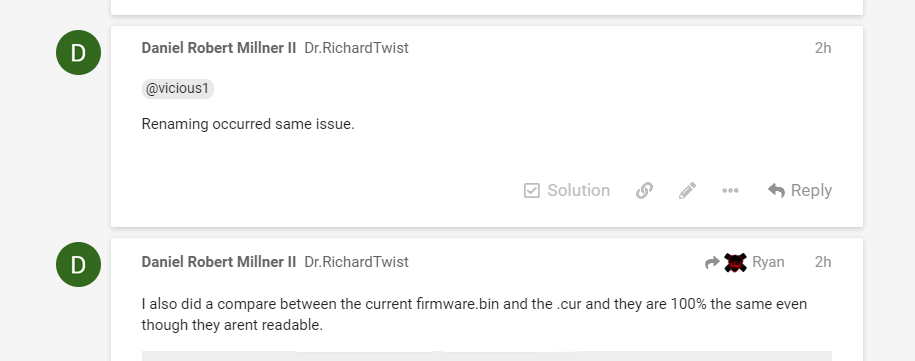Click the copy permalink chain icon
The width and height of the screenshot is (915, 361).
(644, 191)
